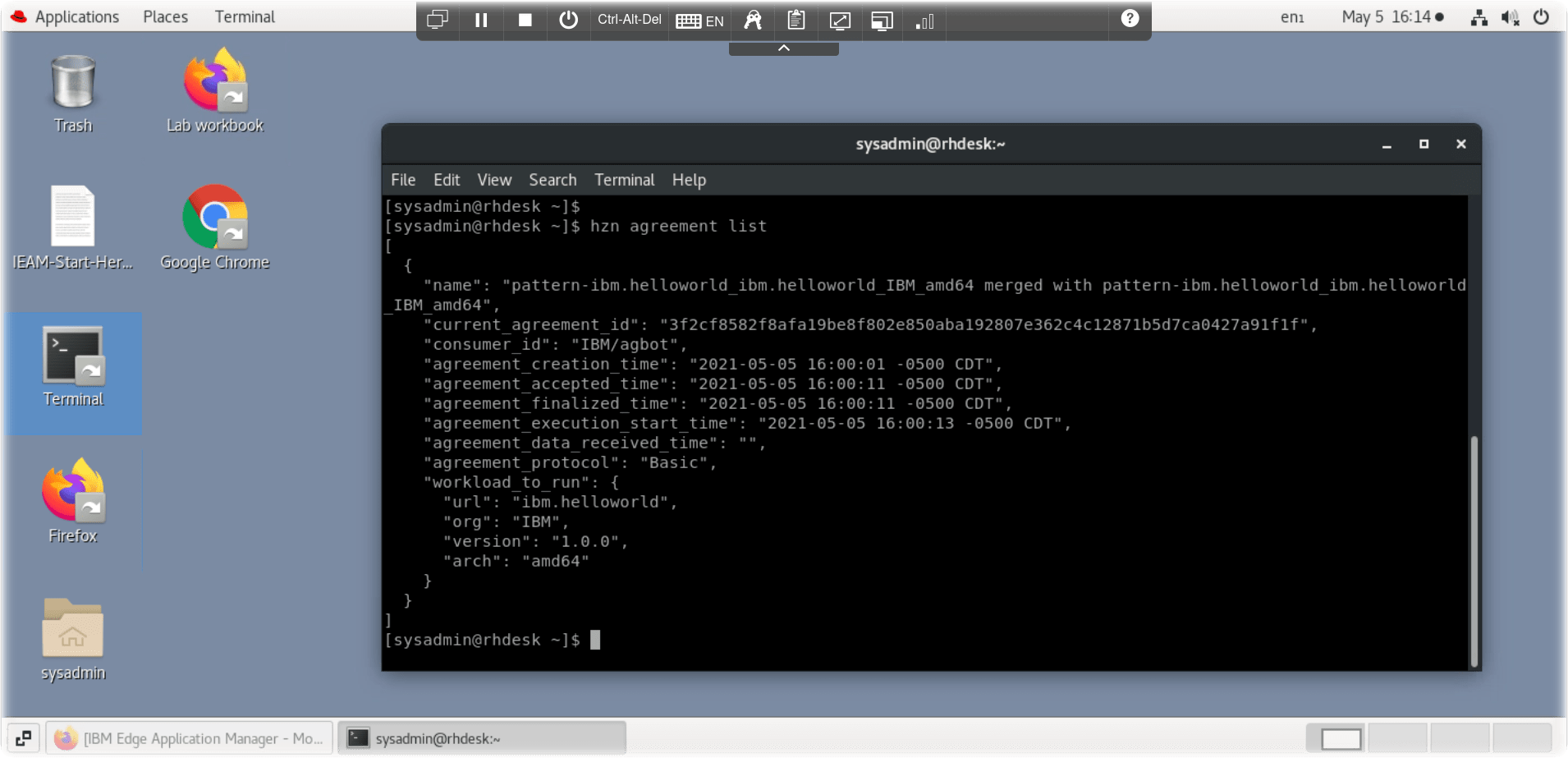Pause the virtual machine
This screenshot has height=758, width=1568.
click(481, 20)
